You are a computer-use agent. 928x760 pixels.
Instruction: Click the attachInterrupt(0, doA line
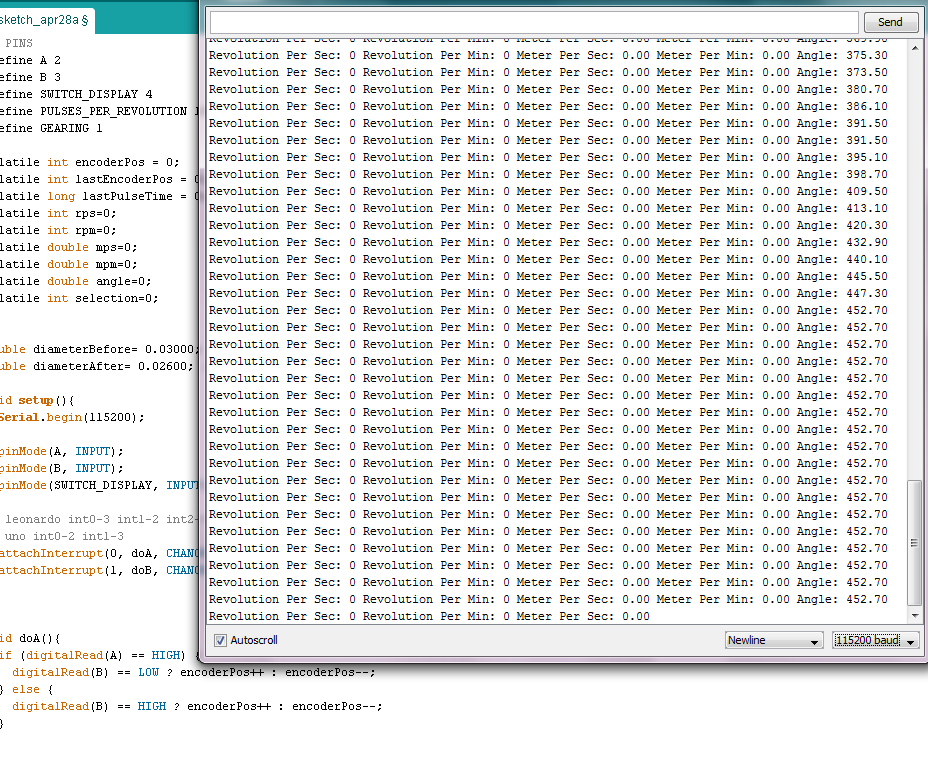pos(99,553)
